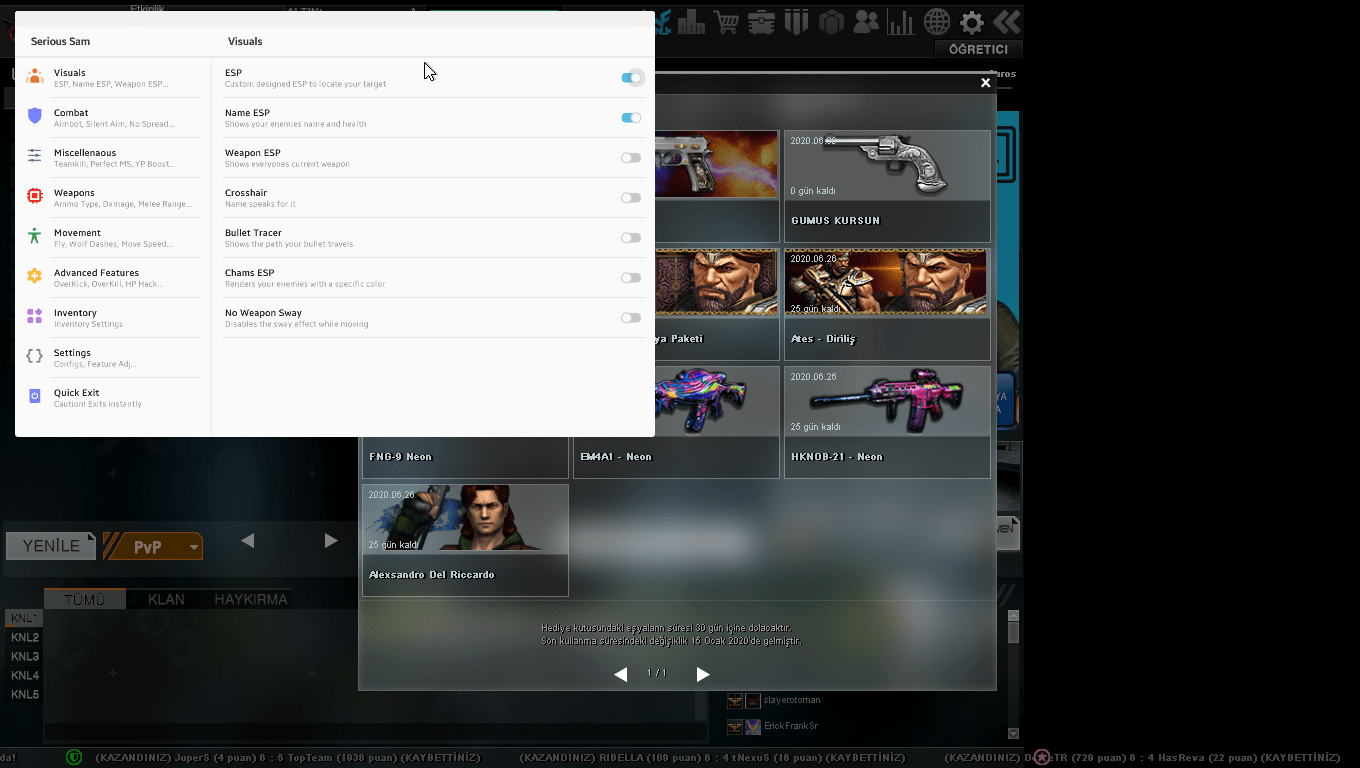Select the Alexsandro Del Riccardo character card

[x=465, y=540]
